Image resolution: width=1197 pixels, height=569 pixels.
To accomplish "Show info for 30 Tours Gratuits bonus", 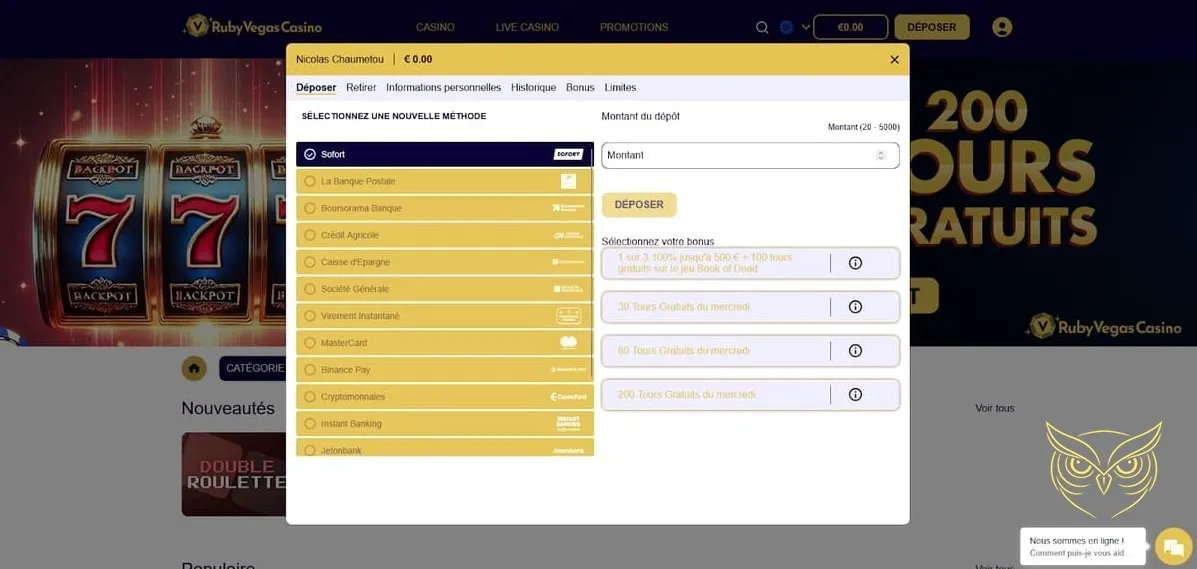I will click(855, 307).
